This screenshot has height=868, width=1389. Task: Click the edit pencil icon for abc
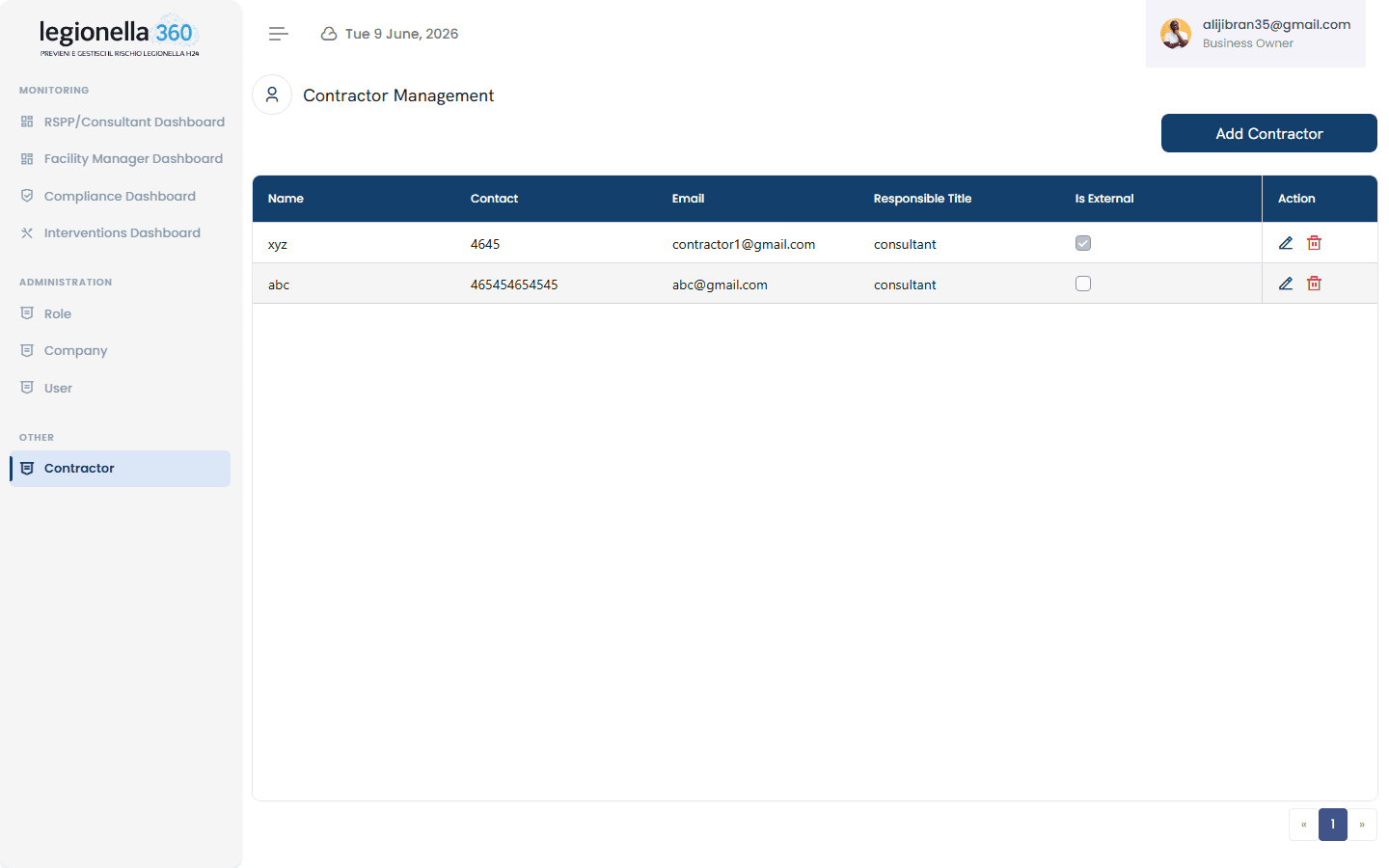(1286, 284)
